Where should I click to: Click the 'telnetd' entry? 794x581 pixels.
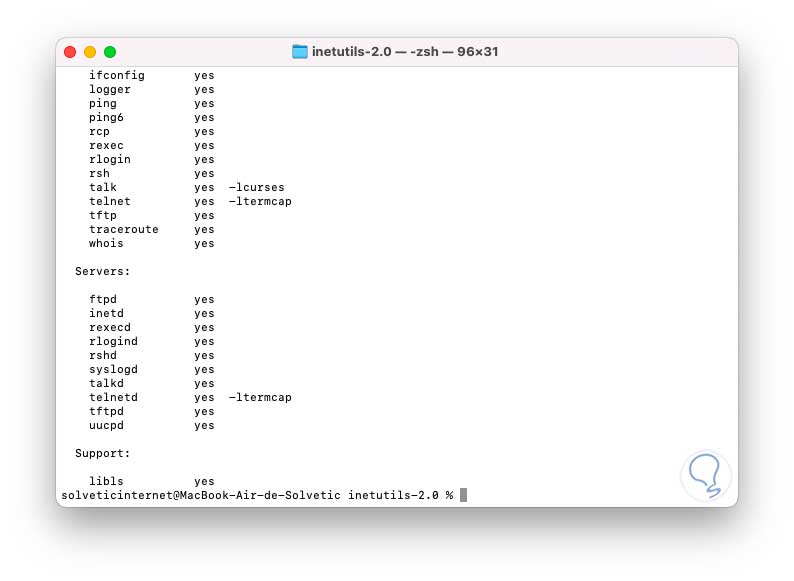pyautogui.click(x=113, y=398)
